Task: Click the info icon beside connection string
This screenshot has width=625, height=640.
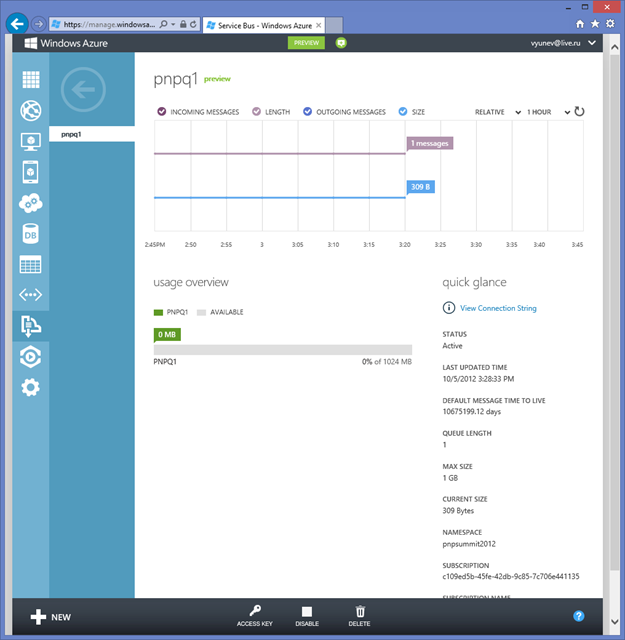Action: coord(449,308)
